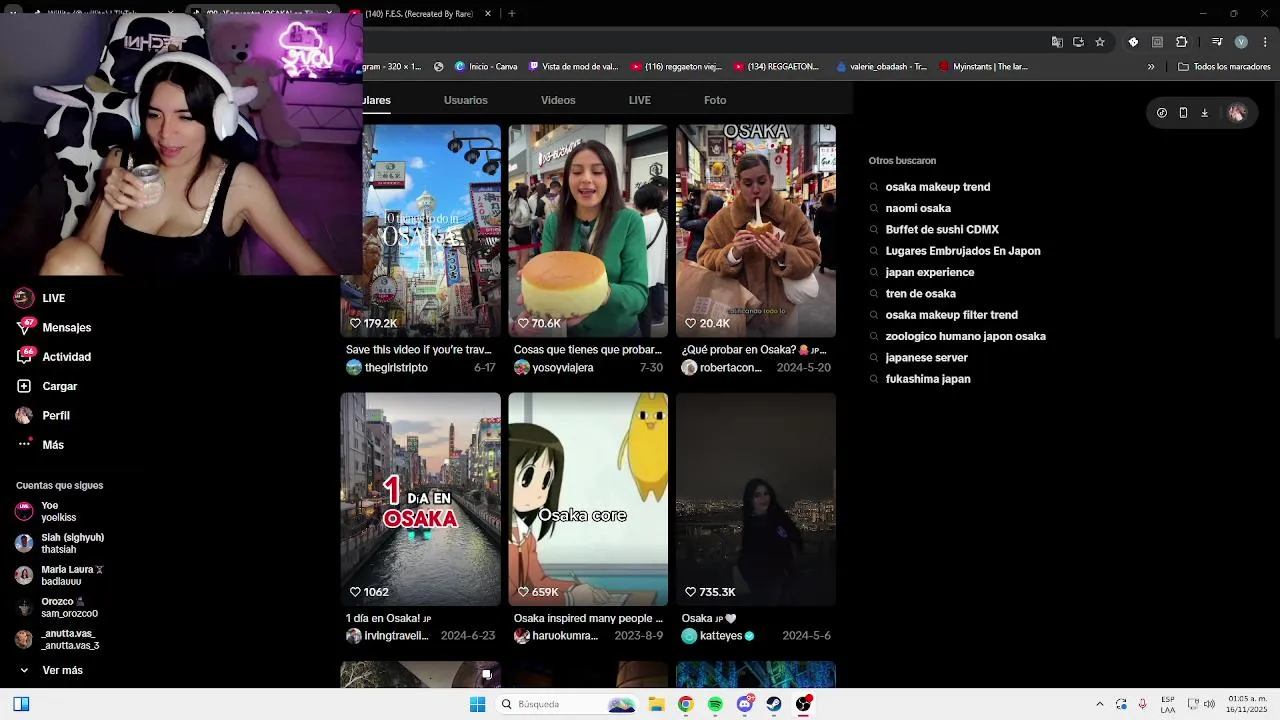Search for japan experience suggestion
Screen dimensions: 1280x720
pos(929,272)
